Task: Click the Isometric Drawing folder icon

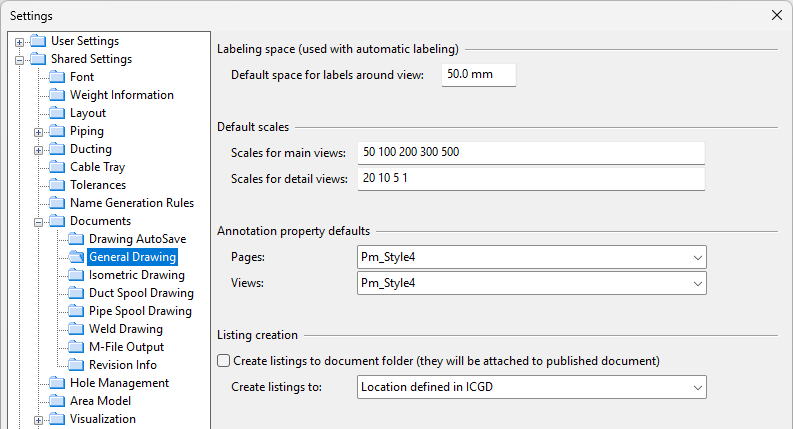Action: click(x=76, y=275)
